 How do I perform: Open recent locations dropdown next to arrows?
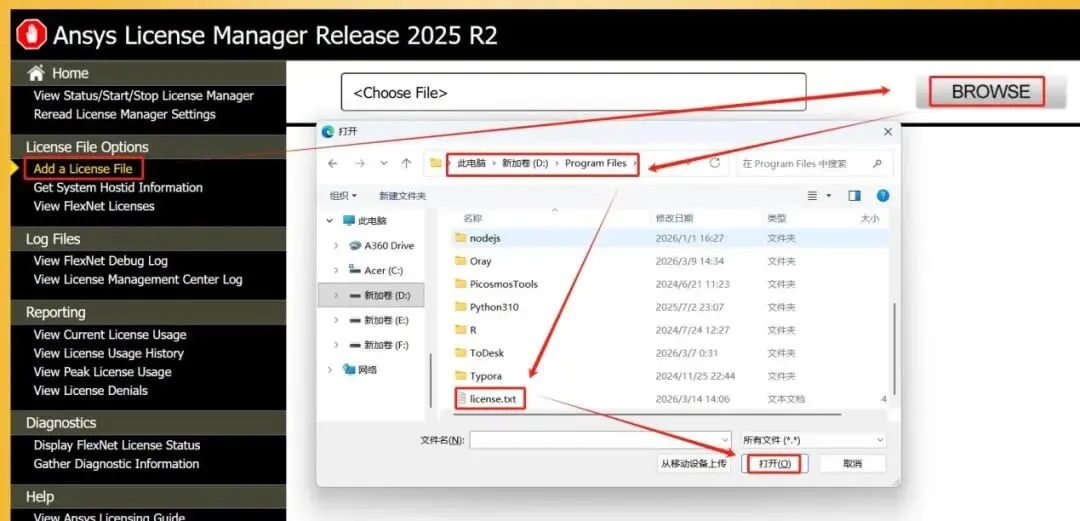[384, 163]
